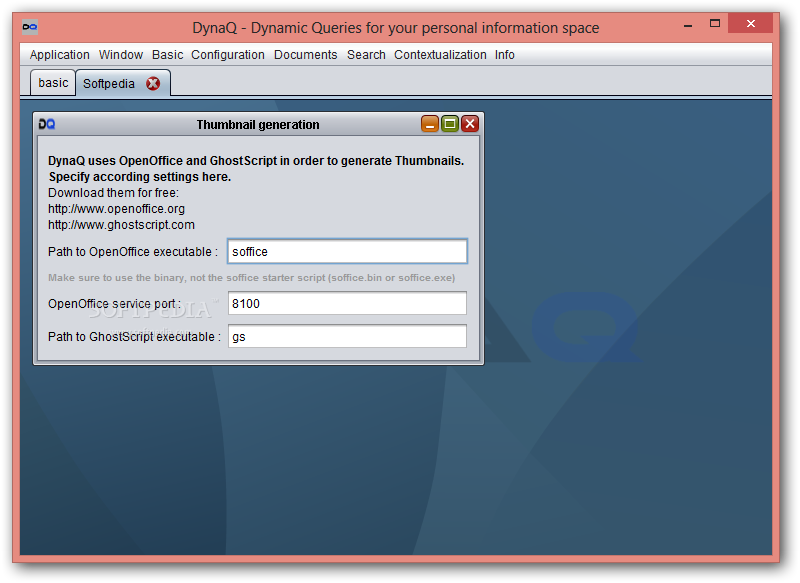The height and width of the screenshot is (583, 800).
Task: Click the 'Path to GhostScript executable :' label
Action: pos(134,337)
